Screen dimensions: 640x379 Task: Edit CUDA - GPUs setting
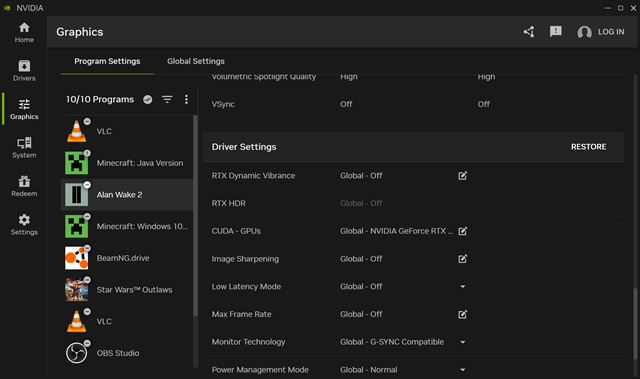462,231
